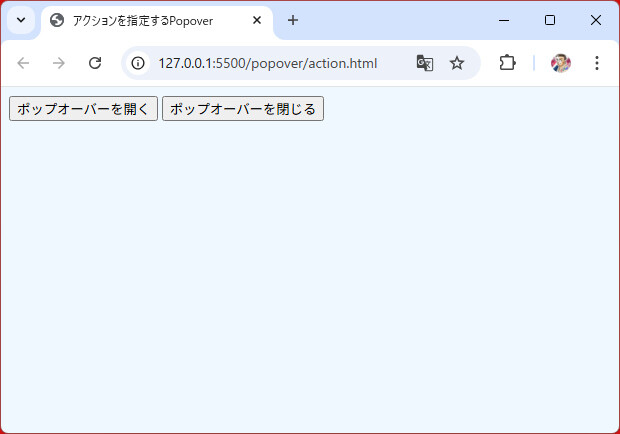The height and width of the screenshot is (434, 620).
Task: Maximize the Chrome window
Action: pyautogui.click(x=550, y=20)
